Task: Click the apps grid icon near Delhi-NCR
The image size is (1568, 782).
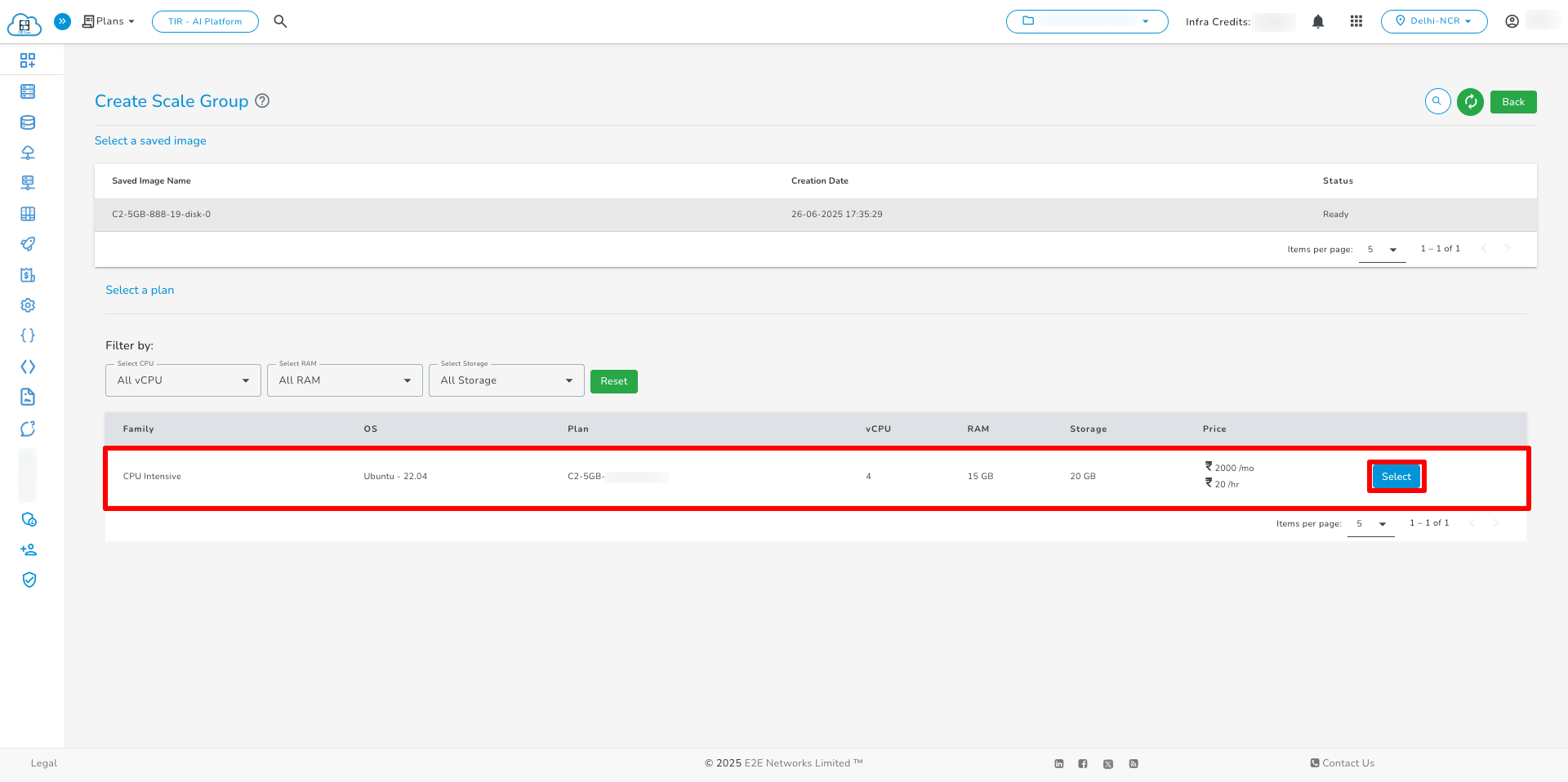Action: [x=1356, y=21]
